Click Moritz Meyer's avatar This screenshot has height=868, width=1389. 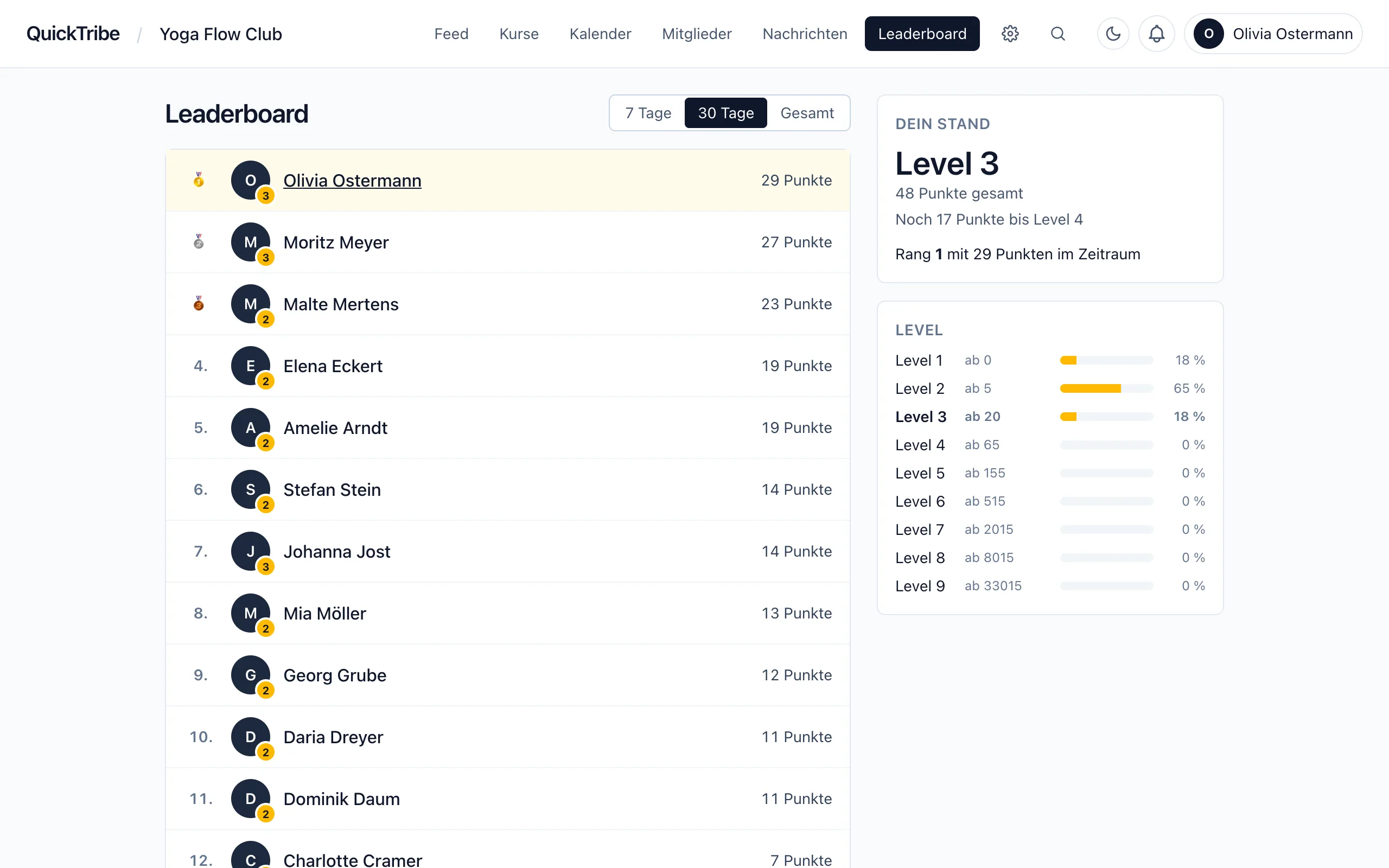click(x=251, y=242)
